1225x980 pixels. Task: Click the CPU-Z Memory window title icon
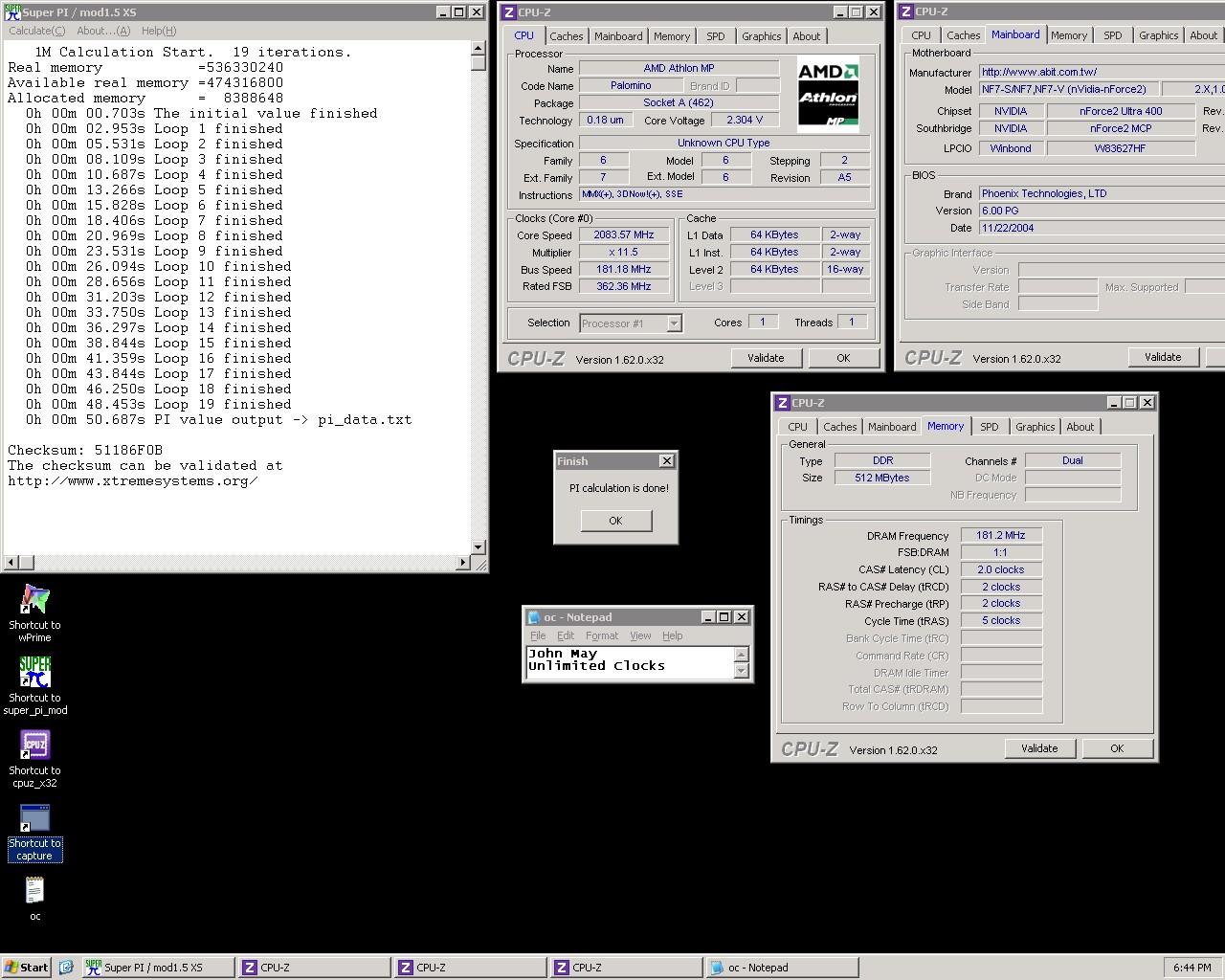(783, 403)
